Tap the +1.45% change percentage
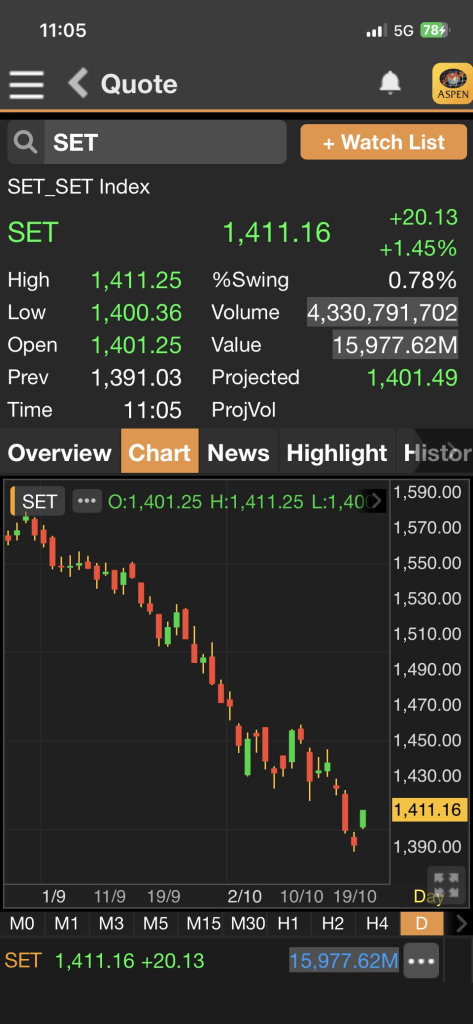 [418, 248]
